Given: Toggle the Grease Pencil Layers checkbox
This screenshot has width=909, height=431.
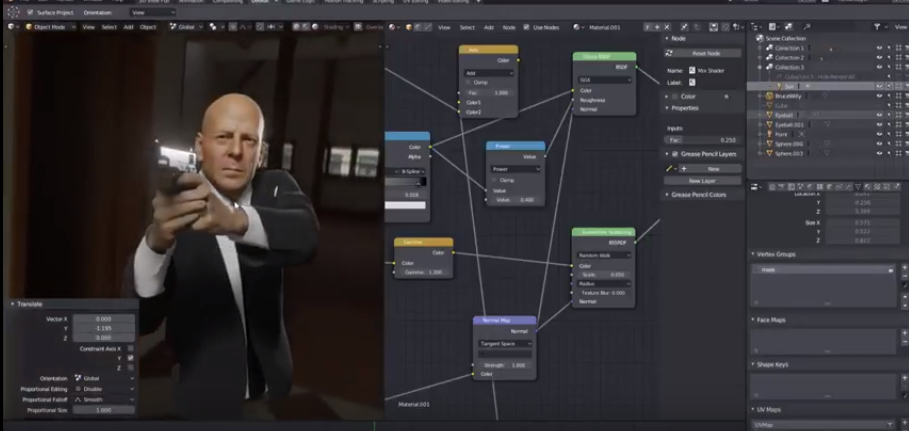Looking at the screenshot, I should point(675,154).
